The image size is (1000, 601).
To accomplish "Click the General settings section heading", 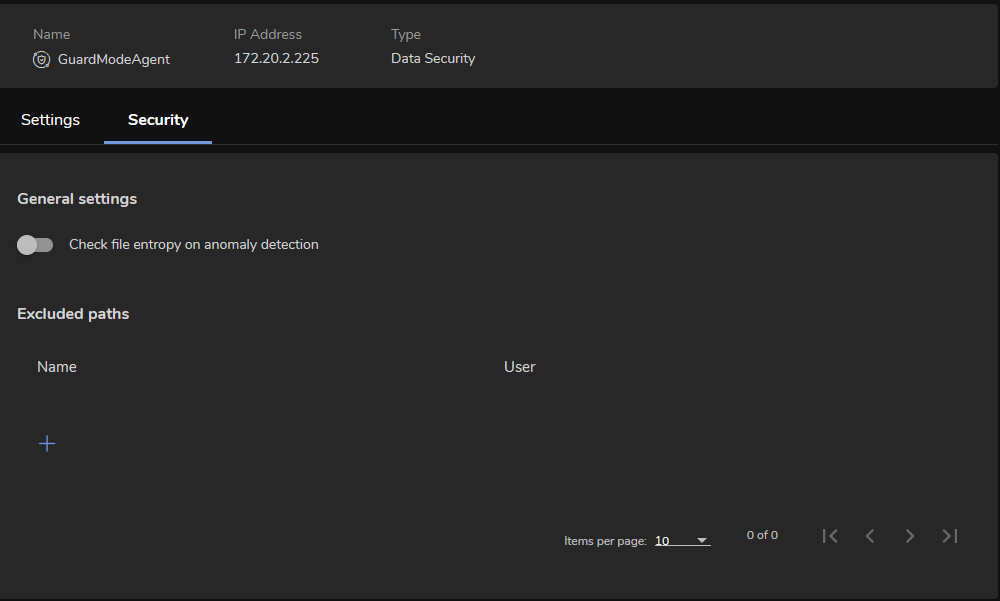I will pyautogui.click(x=77, y=199).
